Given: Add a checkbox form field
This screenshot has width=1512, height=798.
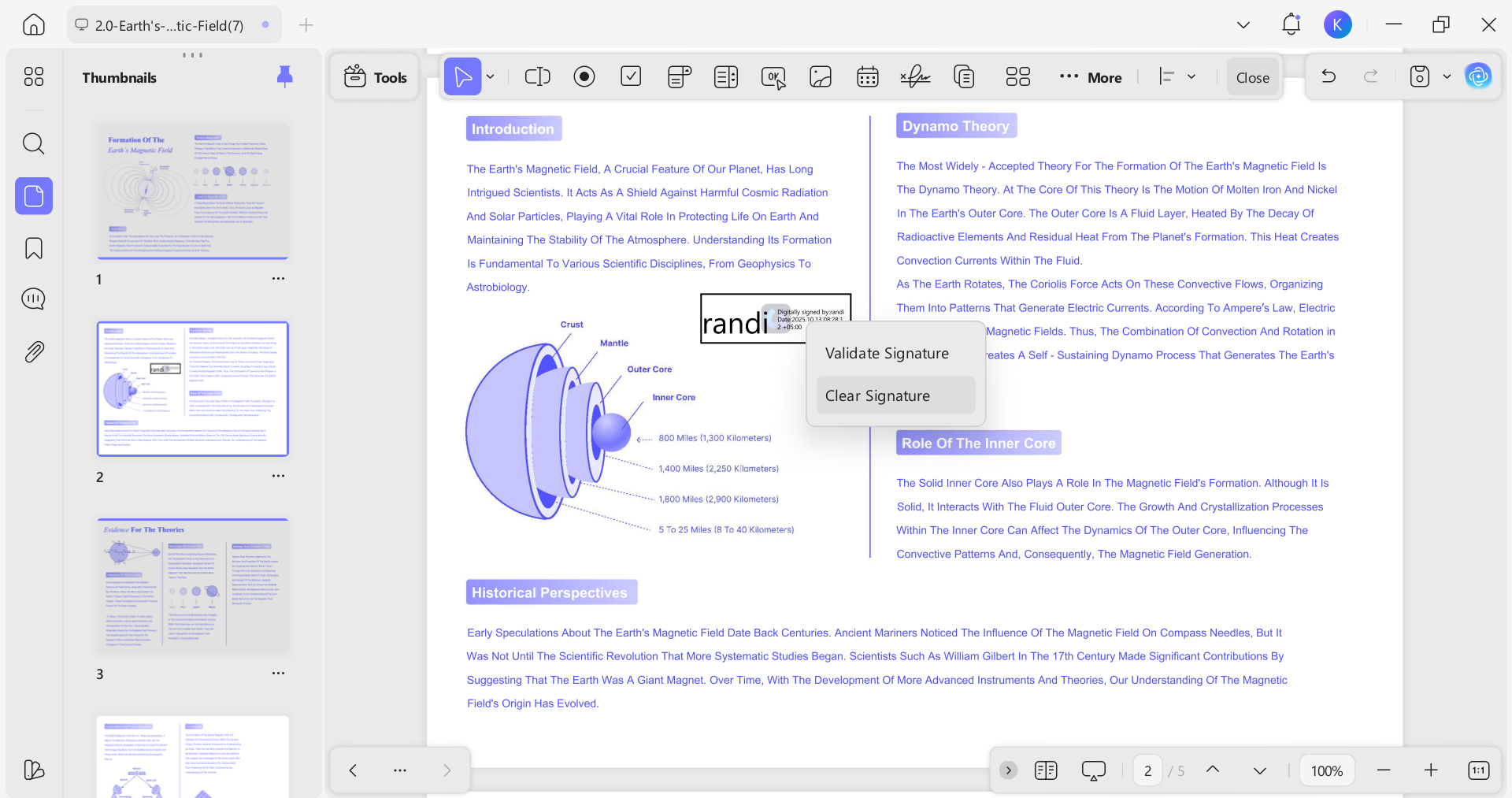Looking at the screenshot, I should click(x=631, y=76).
